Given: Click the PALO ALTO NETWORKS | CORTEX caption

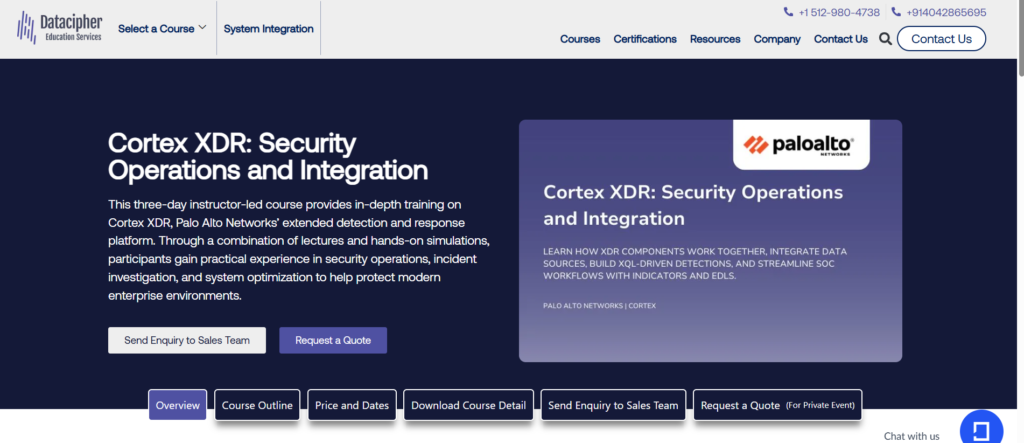Looking at the screenshot, I should click(x=600, y=306).
